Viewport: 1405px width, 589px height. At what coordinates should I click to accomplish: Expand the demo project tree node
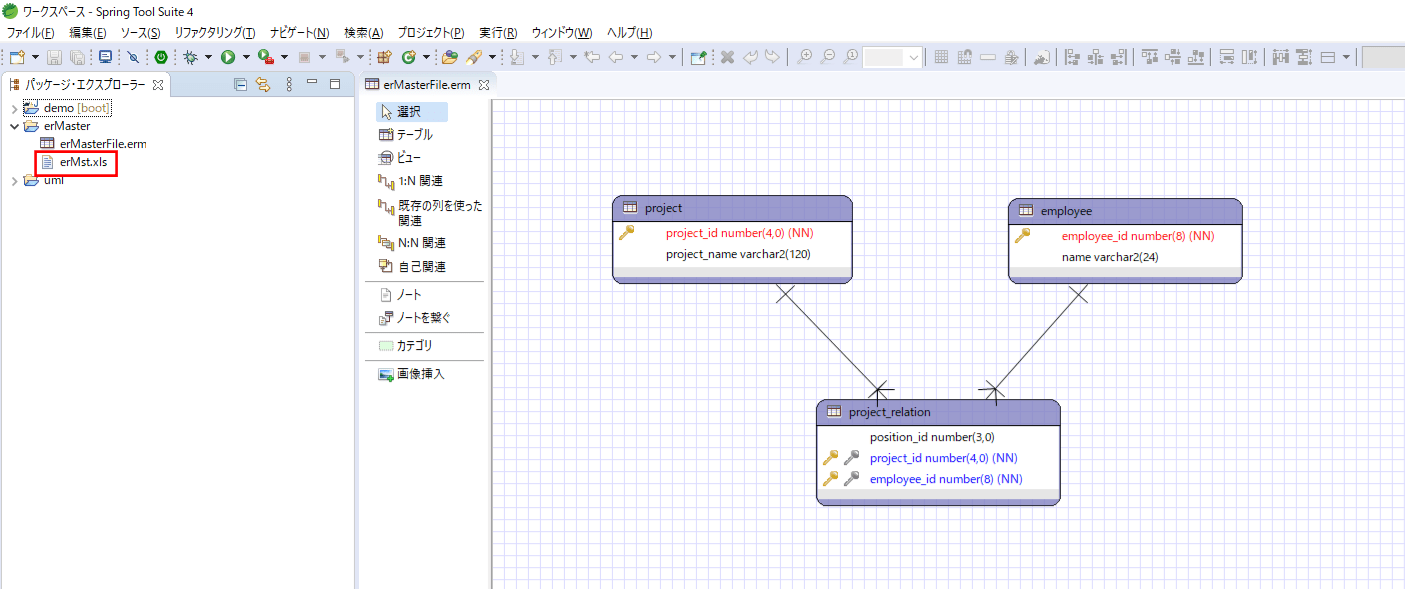[14, 108]
